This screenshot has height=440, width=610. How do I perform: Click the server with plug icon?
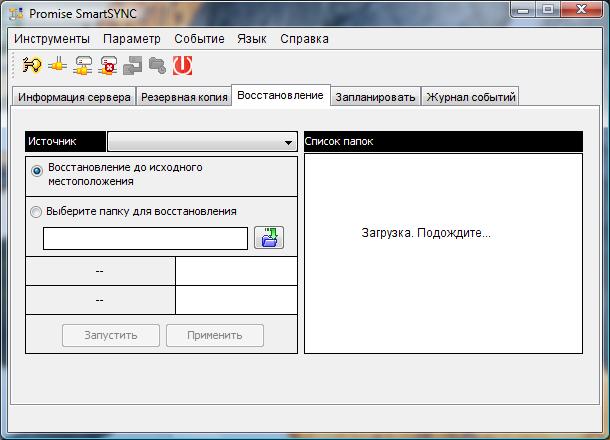[x=82, y=65]
